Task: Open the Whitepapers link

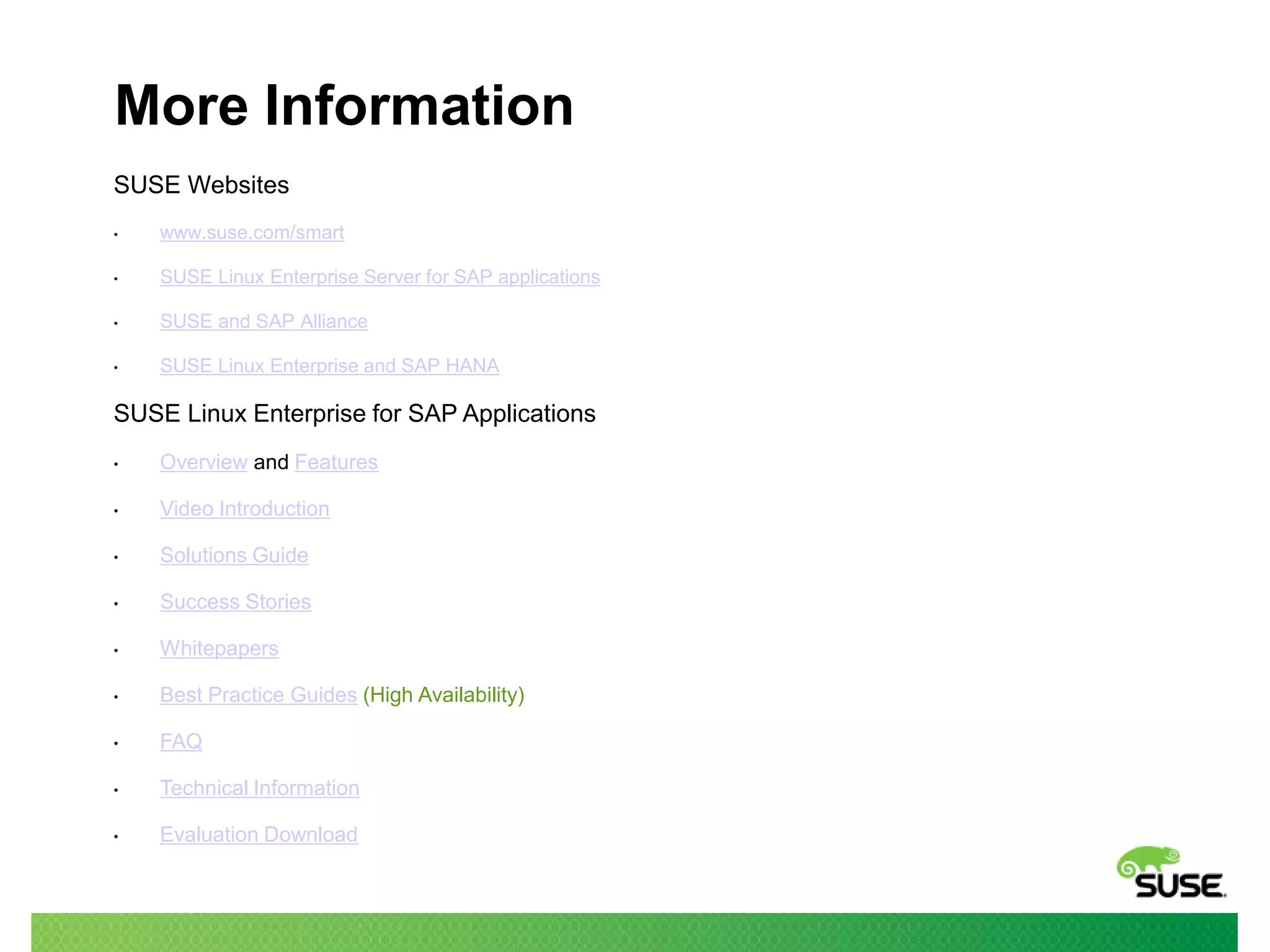Action: coord(219,648)
